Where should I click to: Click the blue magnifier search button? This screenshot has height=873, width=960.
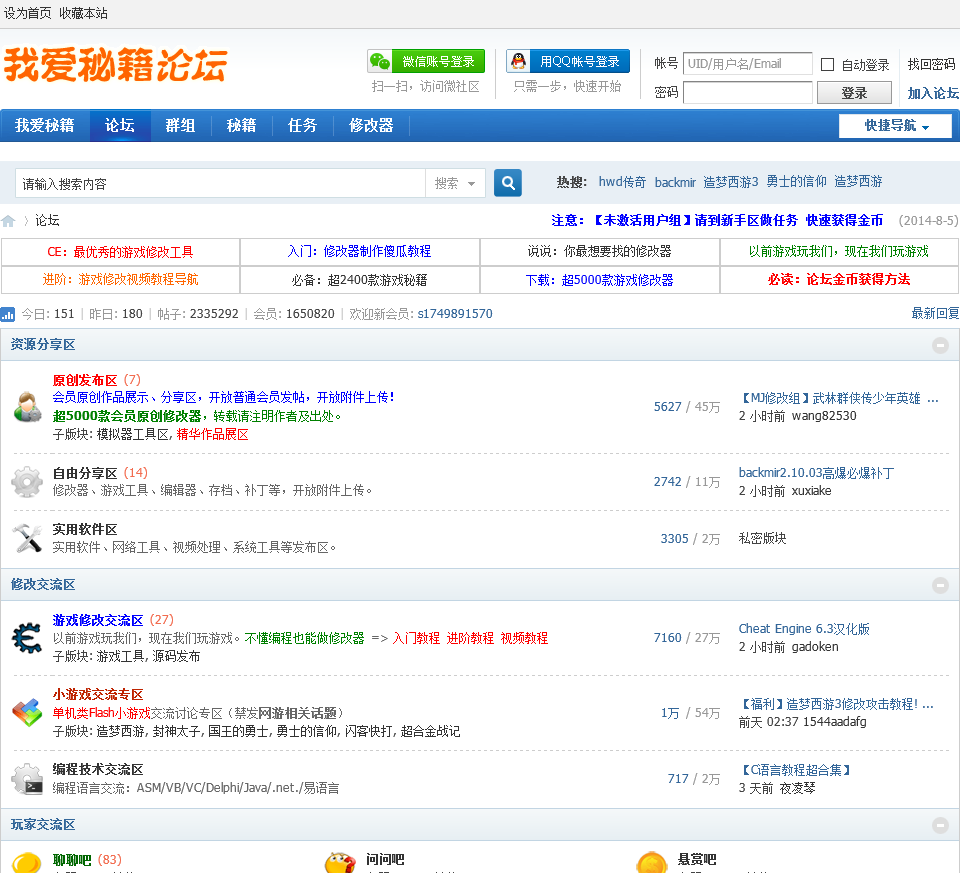508,183
